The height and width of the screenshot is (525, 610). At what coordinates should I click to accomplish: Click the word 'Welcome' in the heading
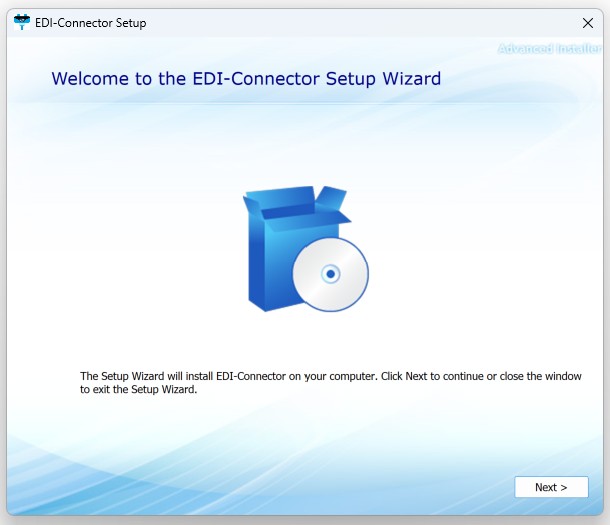coord(94,79)
